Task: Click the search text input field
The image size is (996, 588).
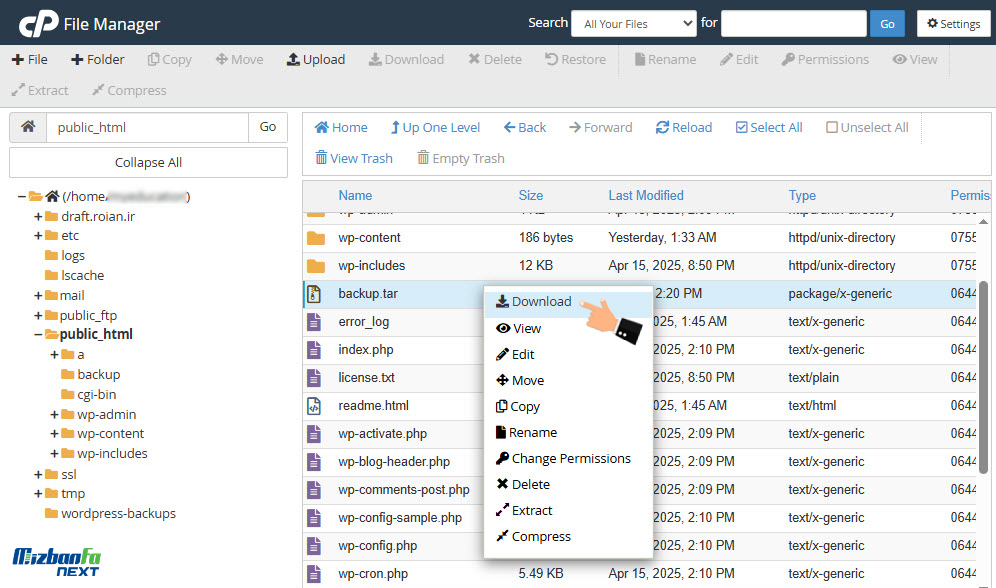Action: [x=793, y=24]
